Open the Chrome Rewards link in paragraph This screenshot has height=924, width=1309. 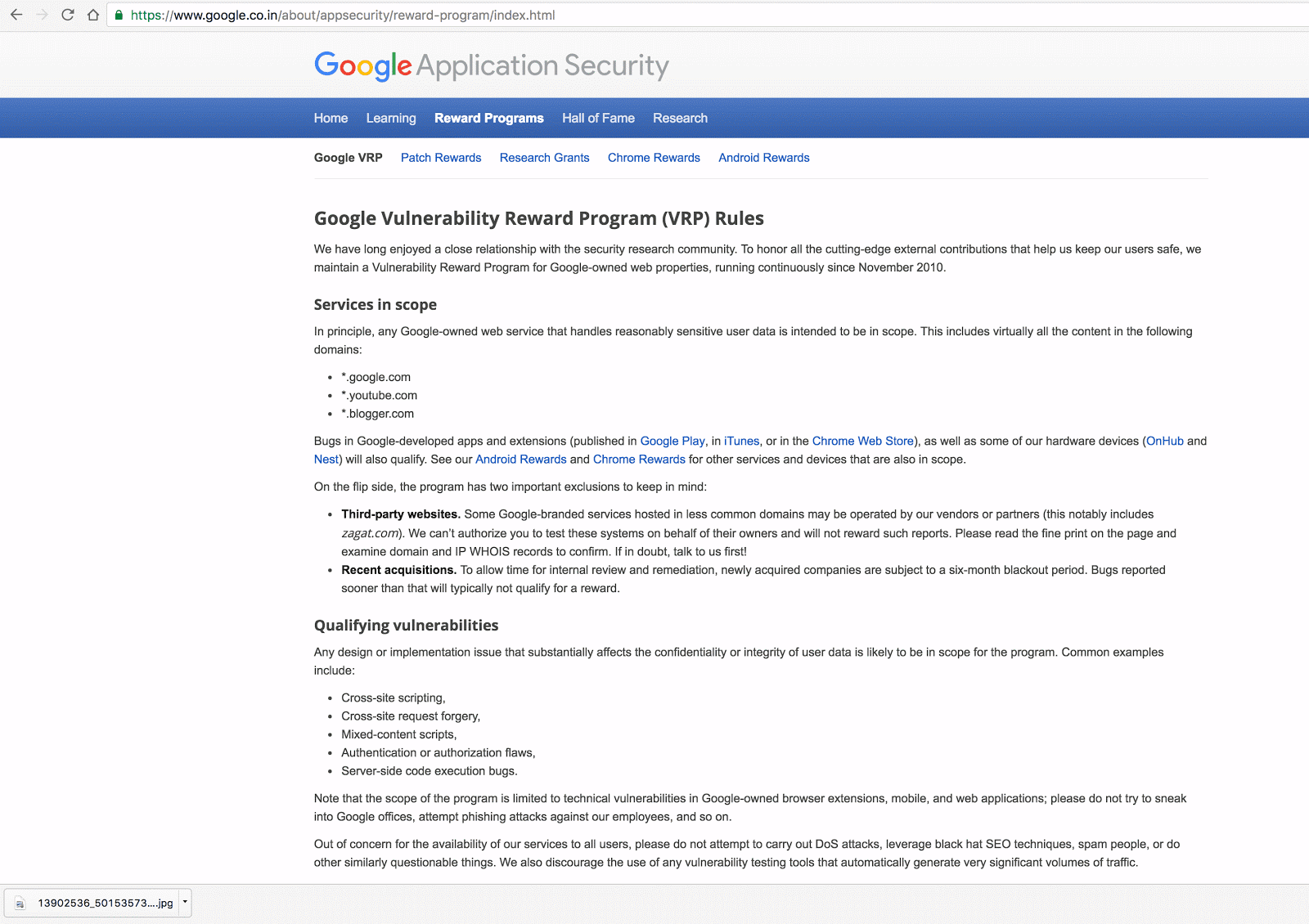coord(639,460)
